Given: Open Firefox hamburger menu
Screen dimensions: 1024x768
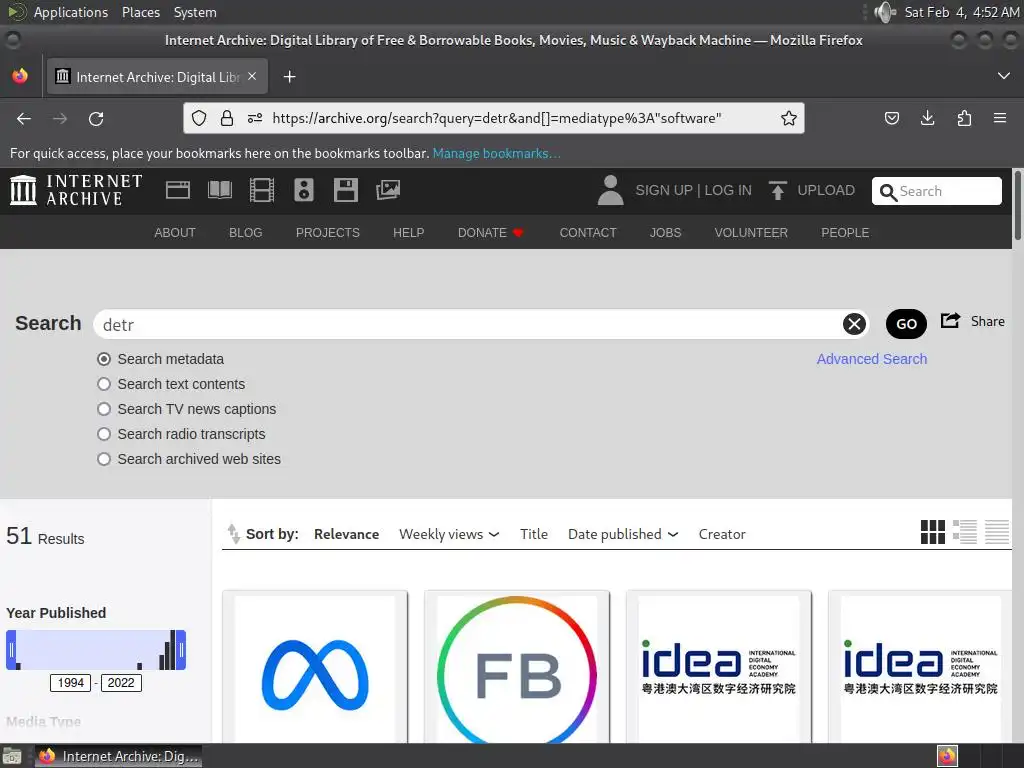Looking at the screenshot, I should [x=1000, y=118].
